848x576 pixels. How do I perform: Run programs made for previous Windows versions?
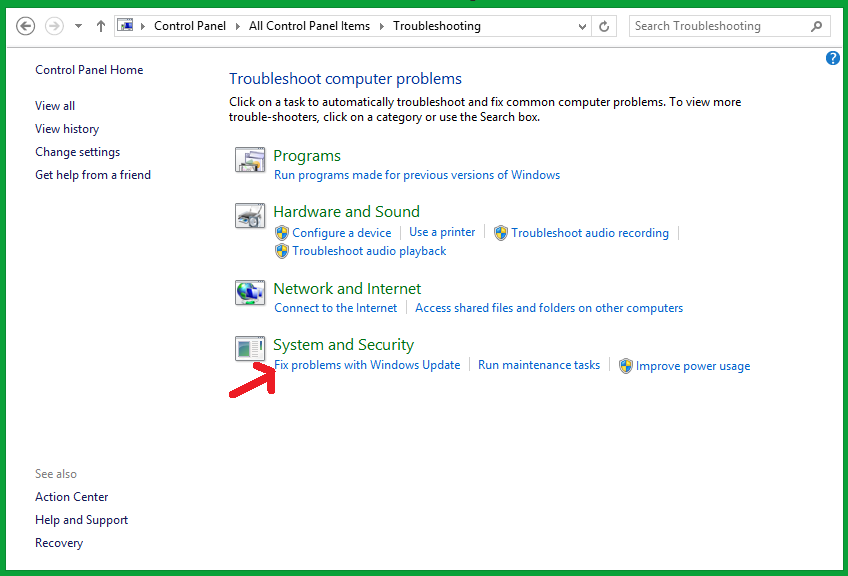[417, 175]
